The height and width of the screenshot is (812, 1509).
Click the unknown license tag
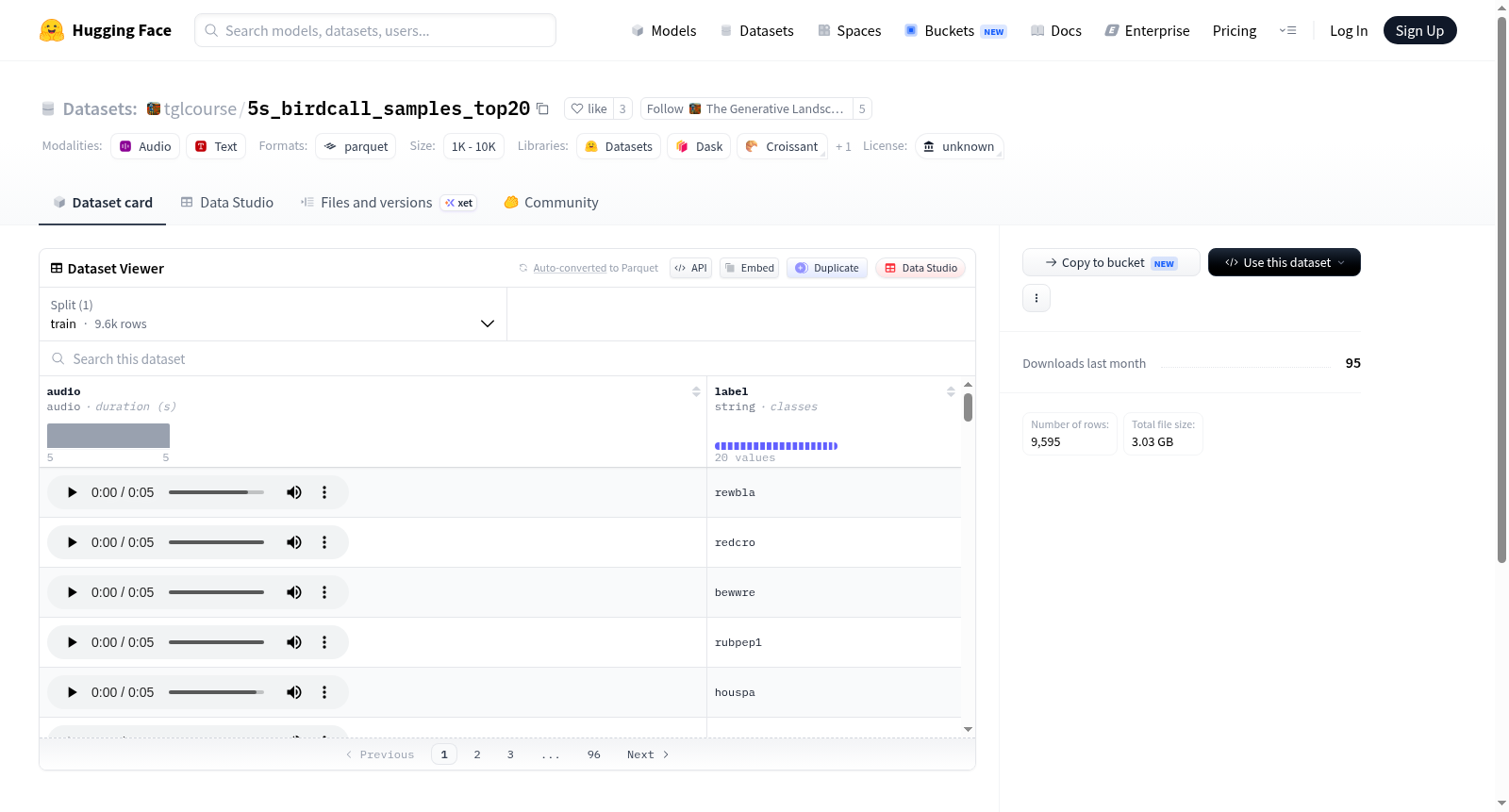tap(959, 146)
